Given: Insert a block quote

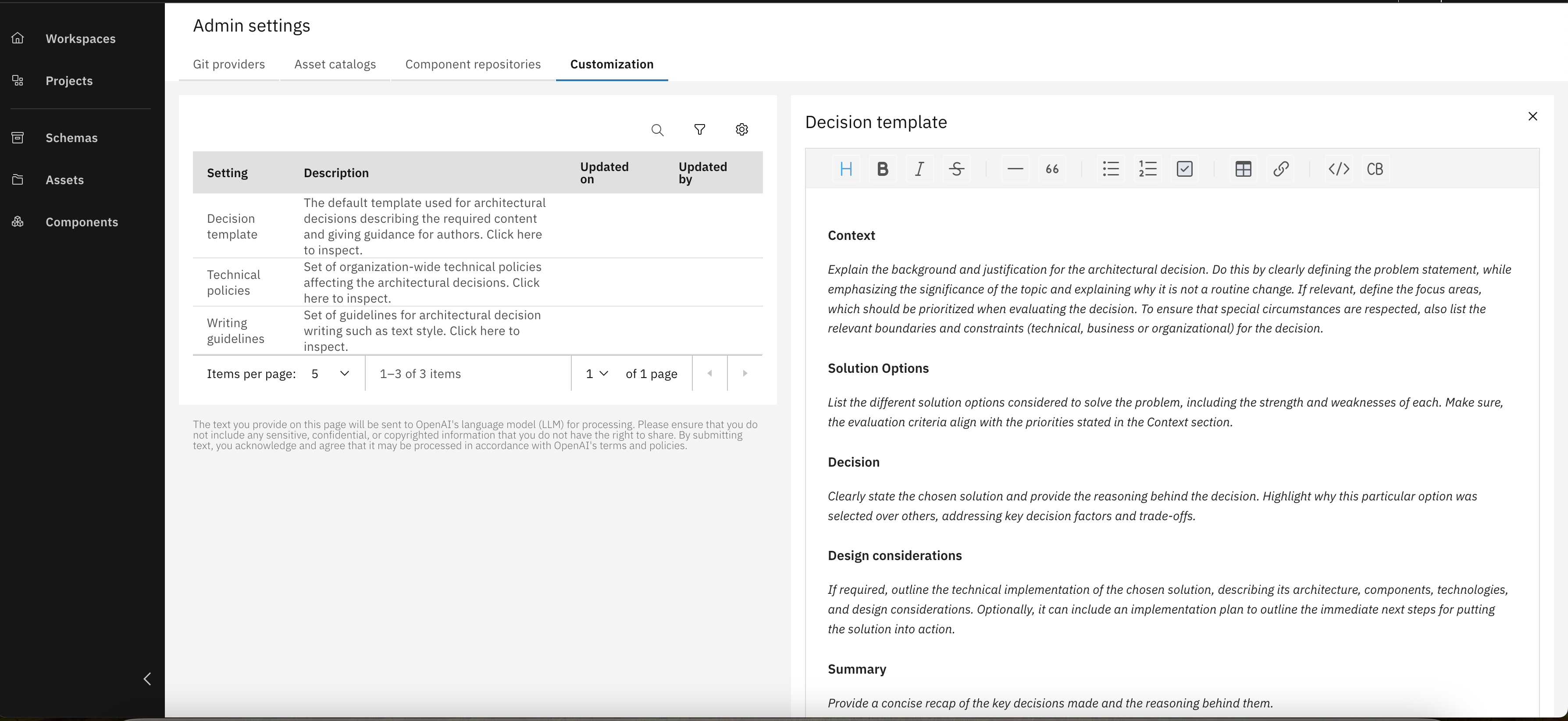Looking at the screenshot, I should pos(1052,169).
